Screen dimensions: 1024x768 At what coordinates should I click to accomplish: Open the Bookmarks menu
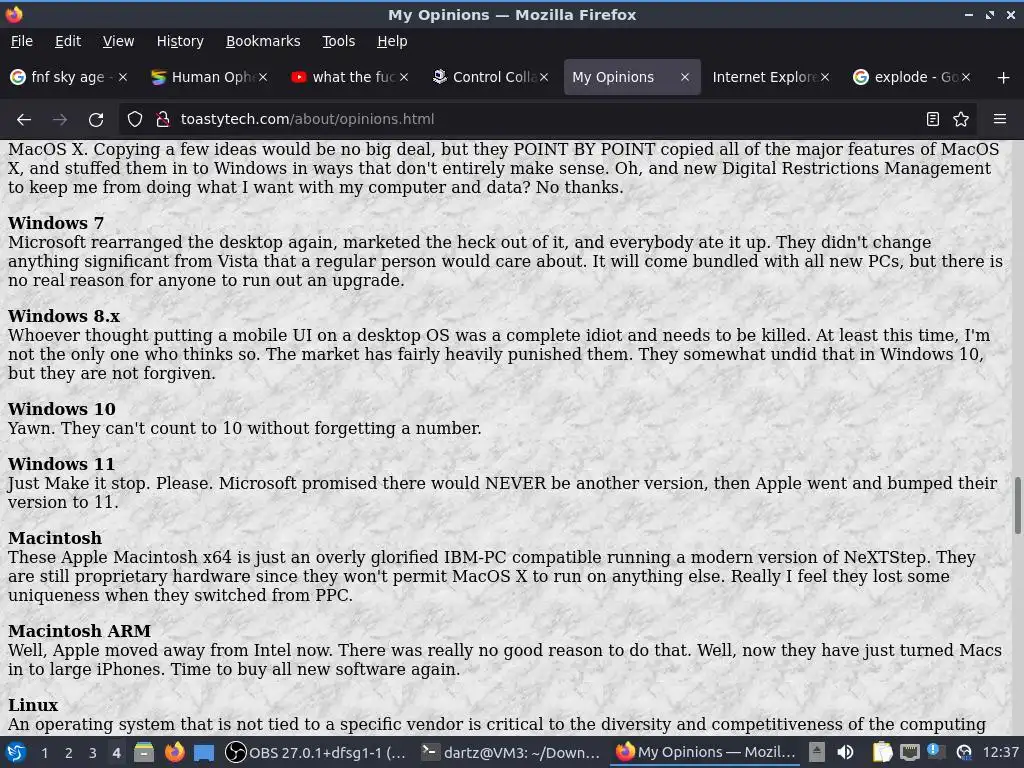(263, 41)
